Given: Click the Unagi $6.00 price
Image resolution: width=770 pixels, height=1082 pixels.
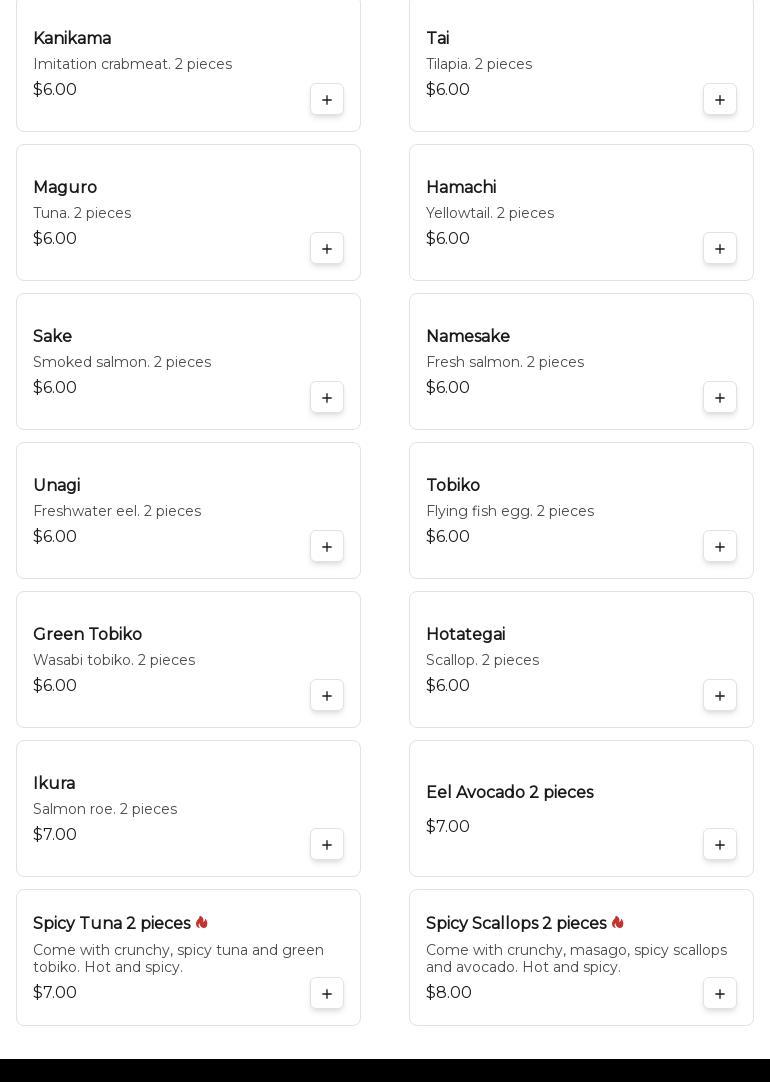Looking at the screenshot, I should [55, 537].
